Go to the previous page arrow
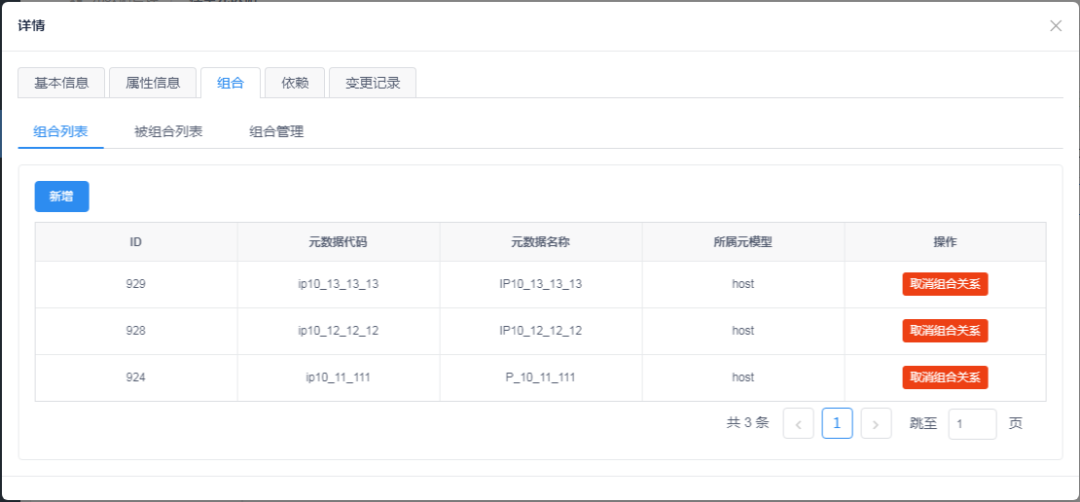The height and width of the screenshot is (502, 1080). coord(798,423)
